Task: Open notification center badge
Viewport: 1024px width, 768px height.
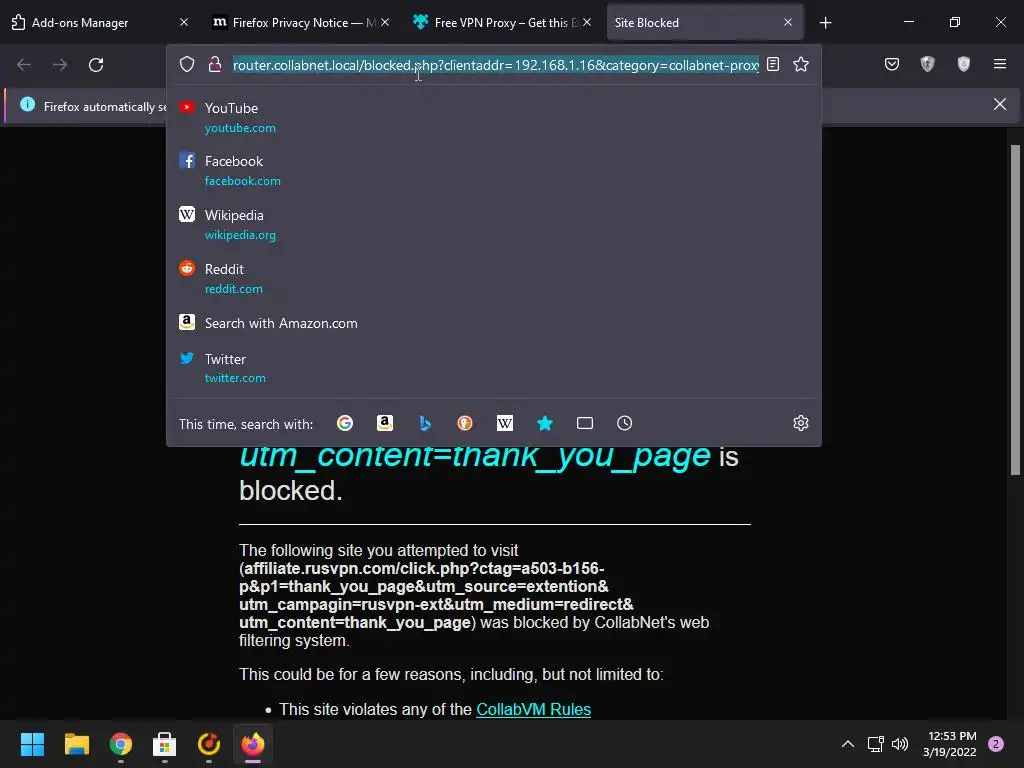Action: point(996,744)
